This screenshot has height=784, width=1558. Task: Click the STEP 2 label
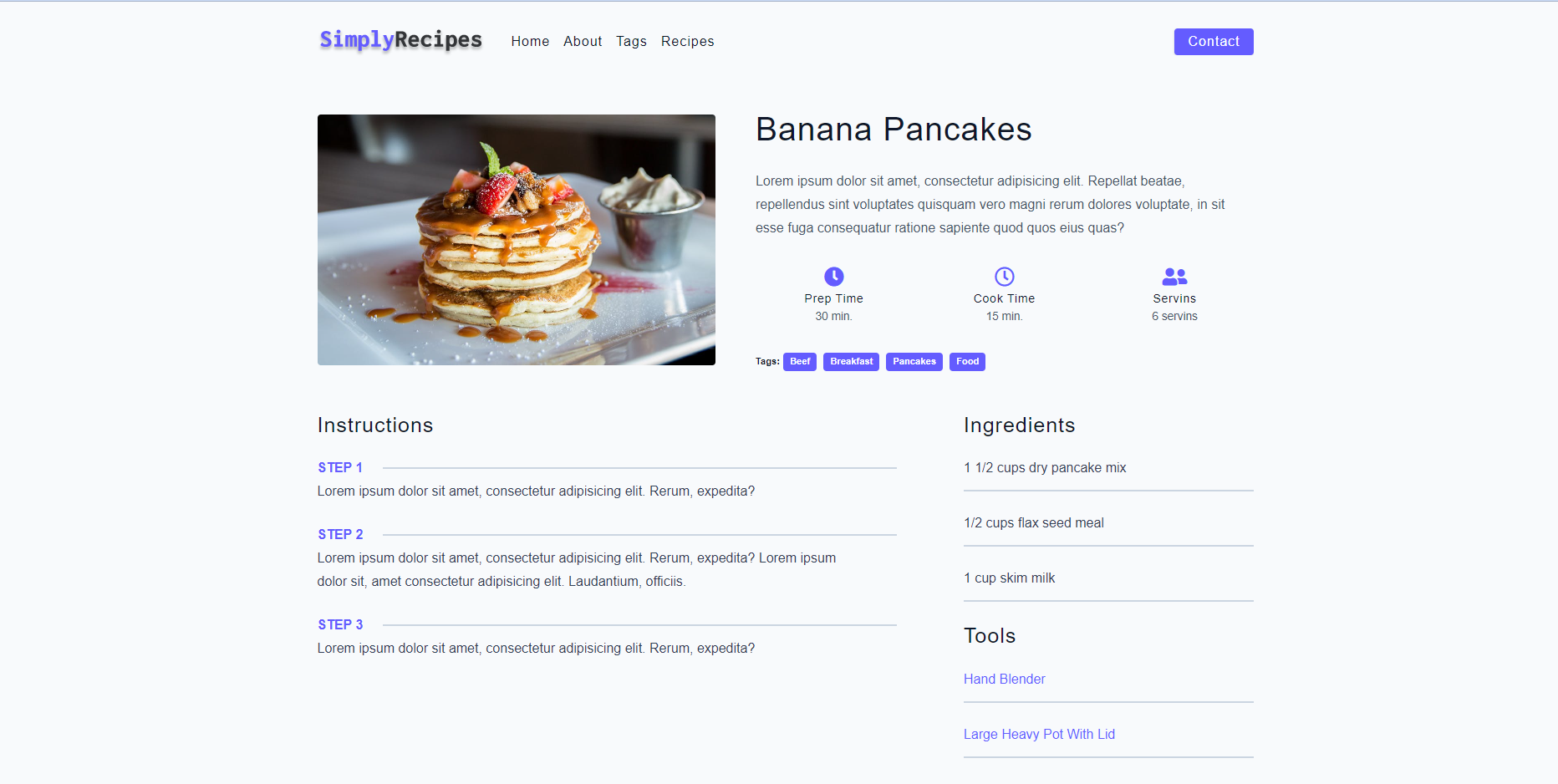(x=340, y=534)
